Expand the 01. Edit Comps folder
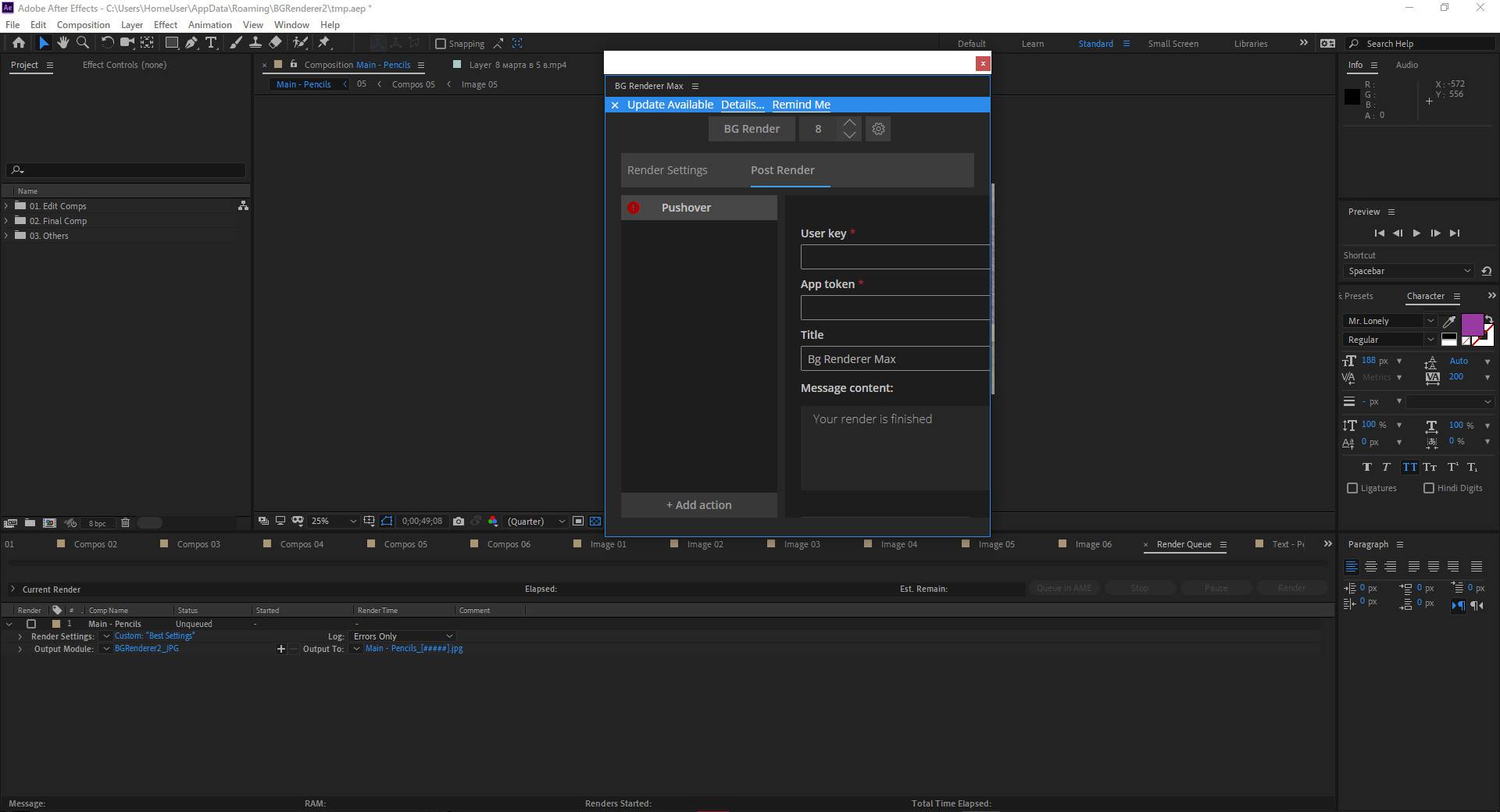Image resolution: width=1500 pixels, height=812 pixels. click(x=6, y=206)
